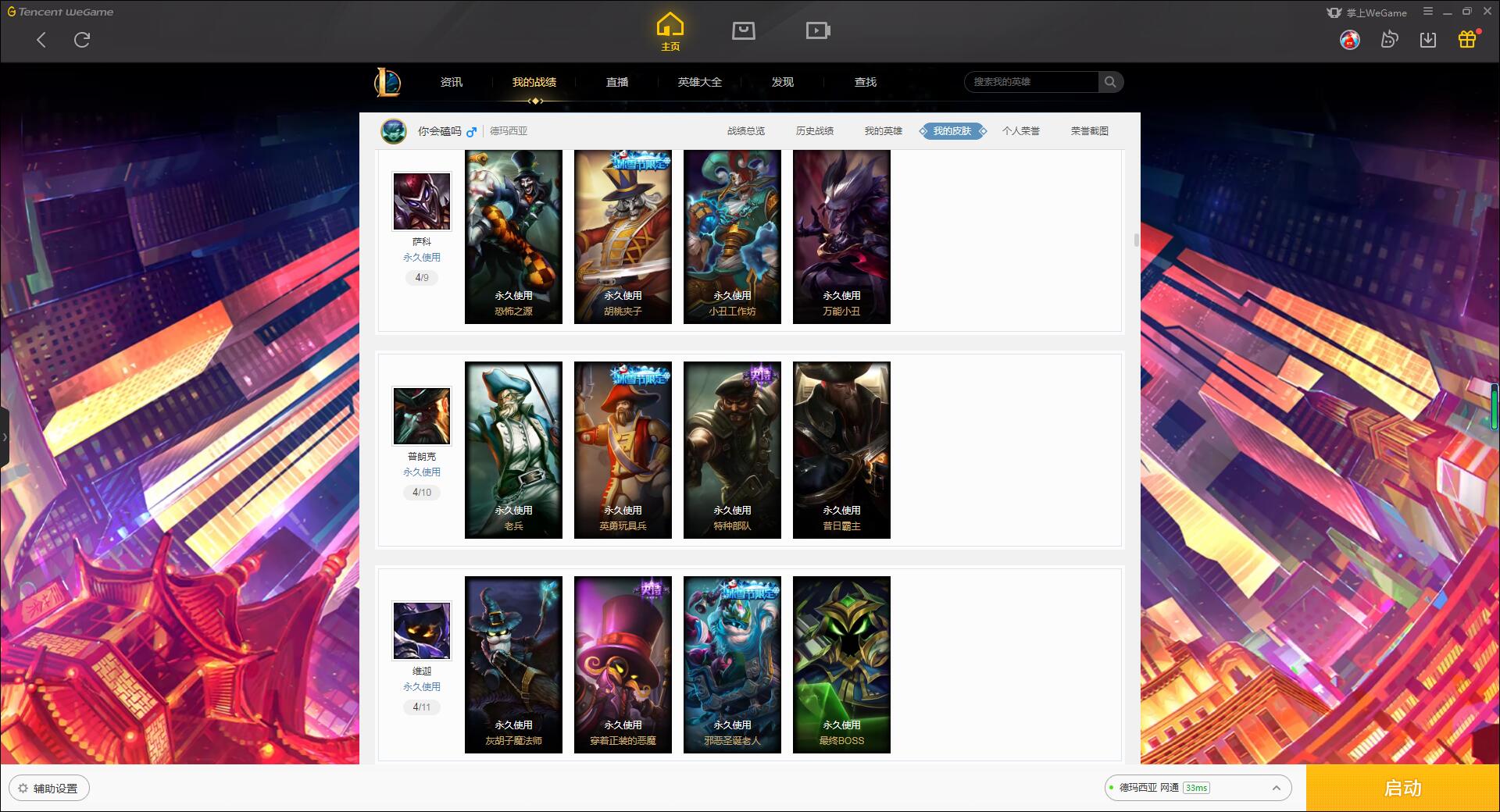Click the 33ms latency indicator
The image size is (1500, 812).
tap(1196, 788)
